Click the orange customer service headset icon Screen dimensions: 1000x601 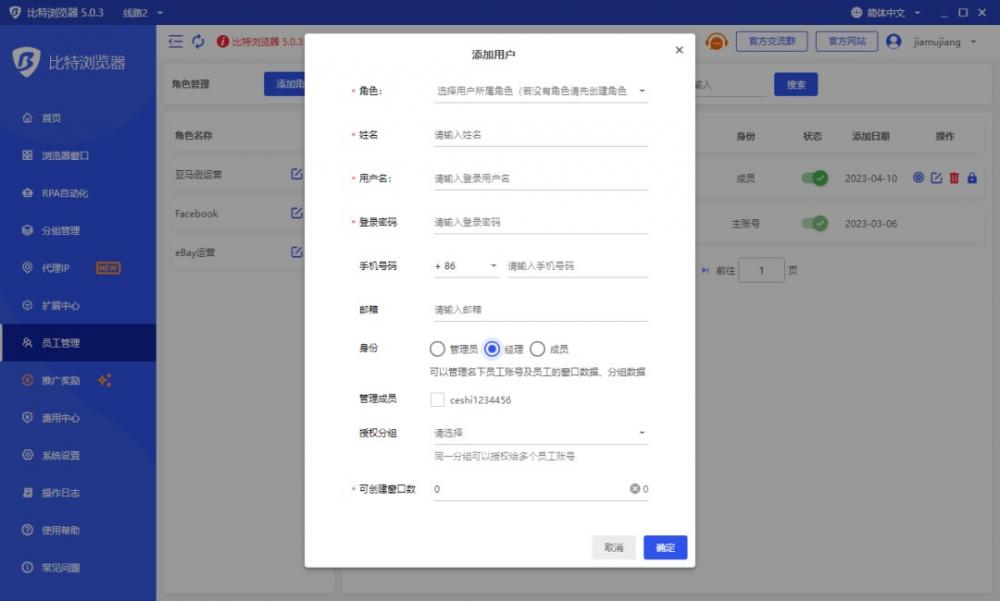716,42
